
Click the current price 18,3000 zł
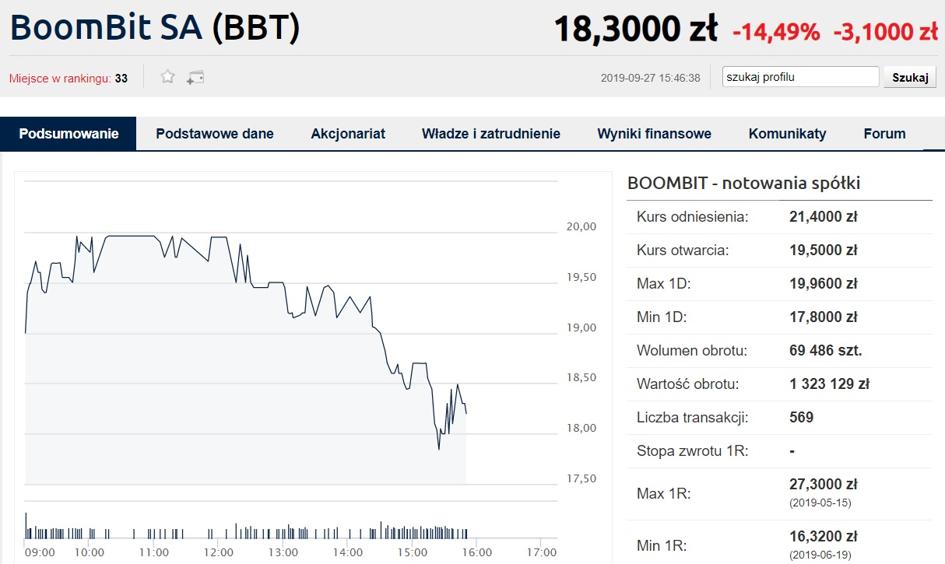[x=635, y=29]
